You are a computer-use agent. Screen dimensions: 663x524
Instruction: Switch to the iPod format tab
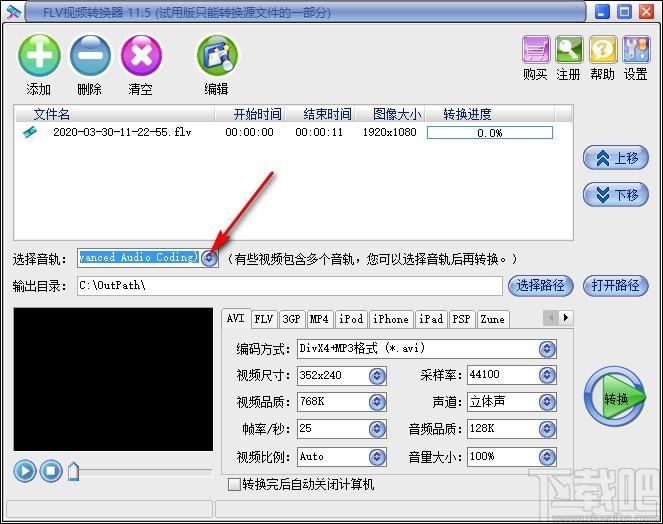[x=351, y=319]
